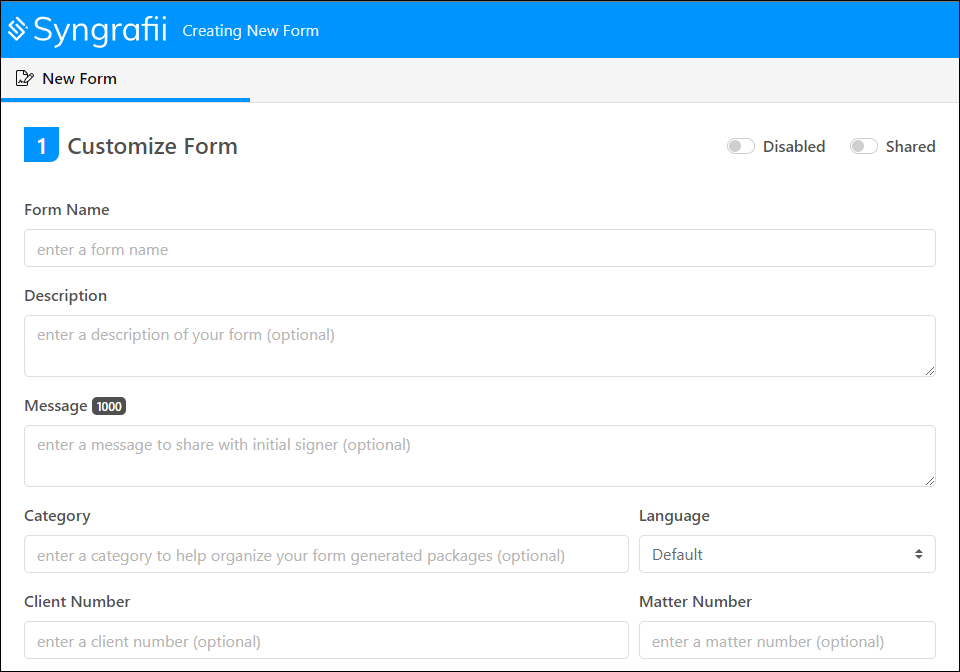Image resolution: width=960 pixels, height=672 pixels.
Task: Select Default in the Language selector
Action: 787,554
